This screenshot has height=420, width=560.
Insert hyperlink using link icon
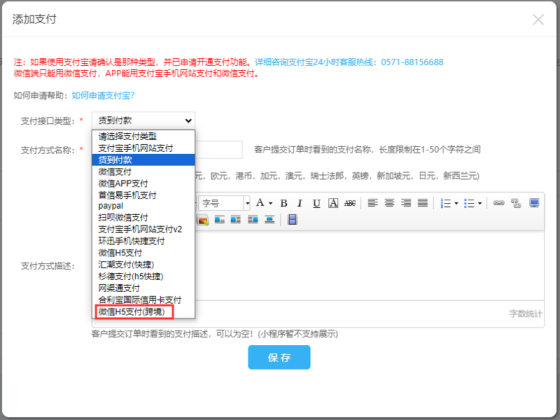(499, 203)
